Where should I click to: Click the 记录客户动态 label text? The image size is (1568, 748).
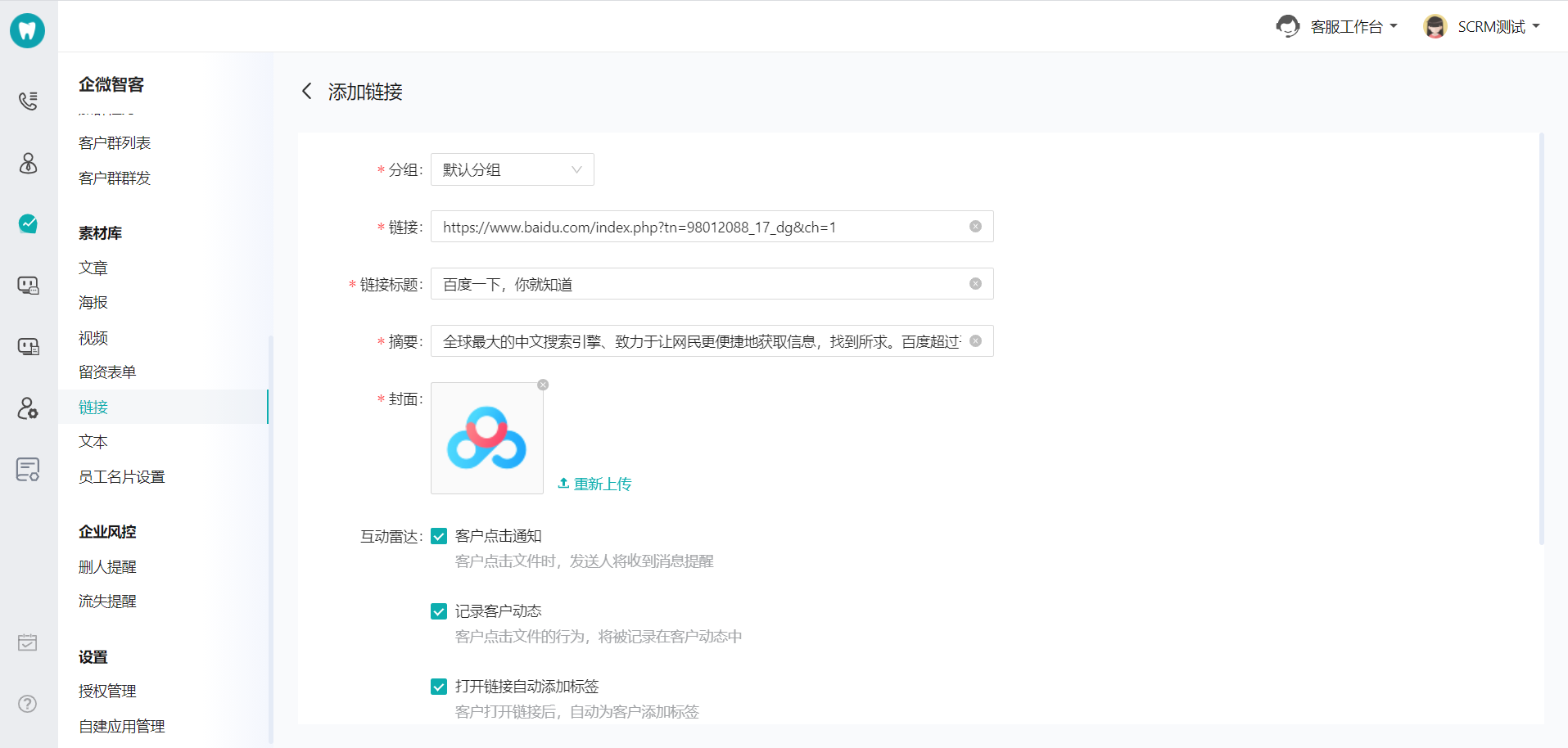(499, 611)
